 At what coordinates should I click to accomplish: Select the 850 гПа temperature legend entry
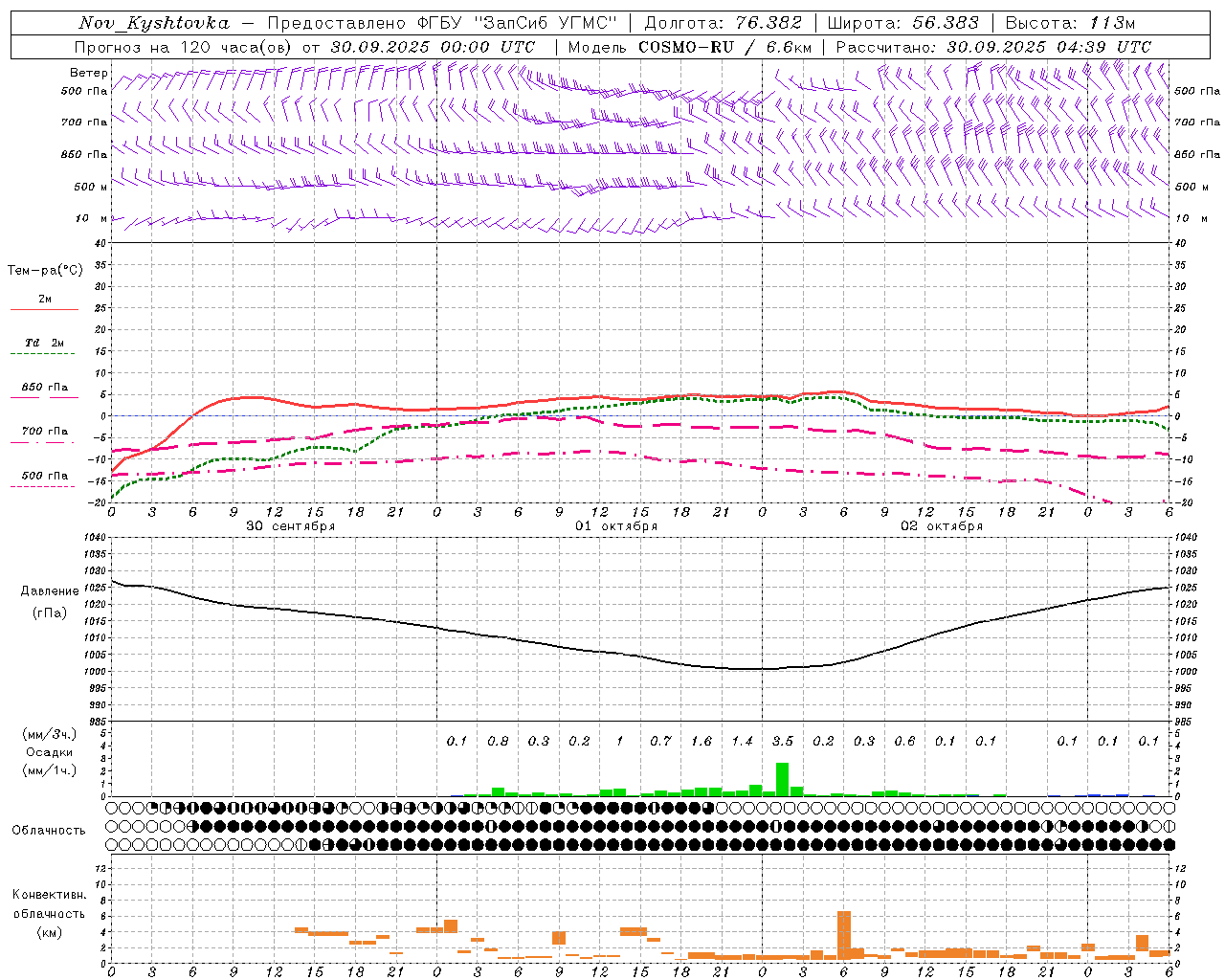[44, 388]
